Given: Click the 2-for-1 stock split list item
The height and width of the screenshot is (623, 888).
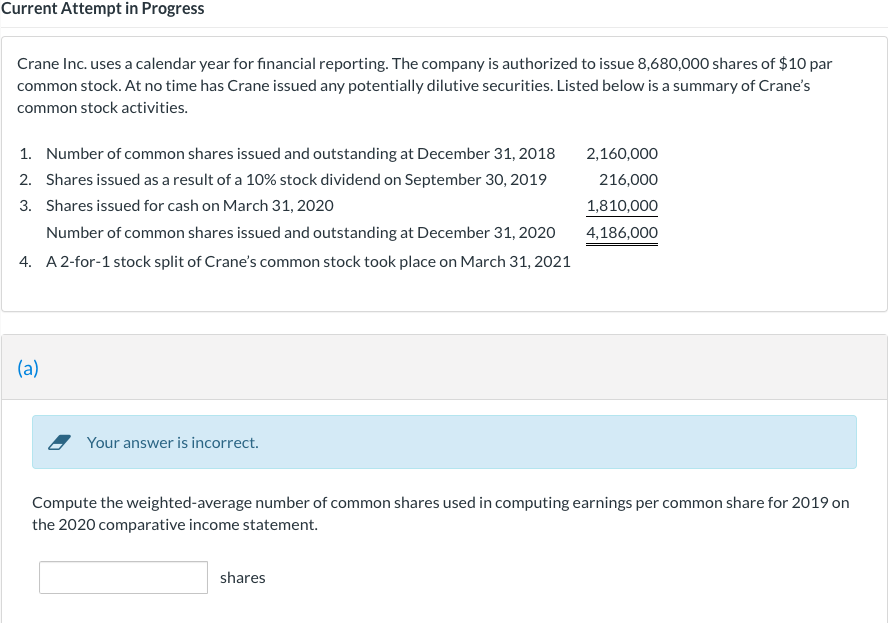Looking at the screenshot, I should point(308,261).
